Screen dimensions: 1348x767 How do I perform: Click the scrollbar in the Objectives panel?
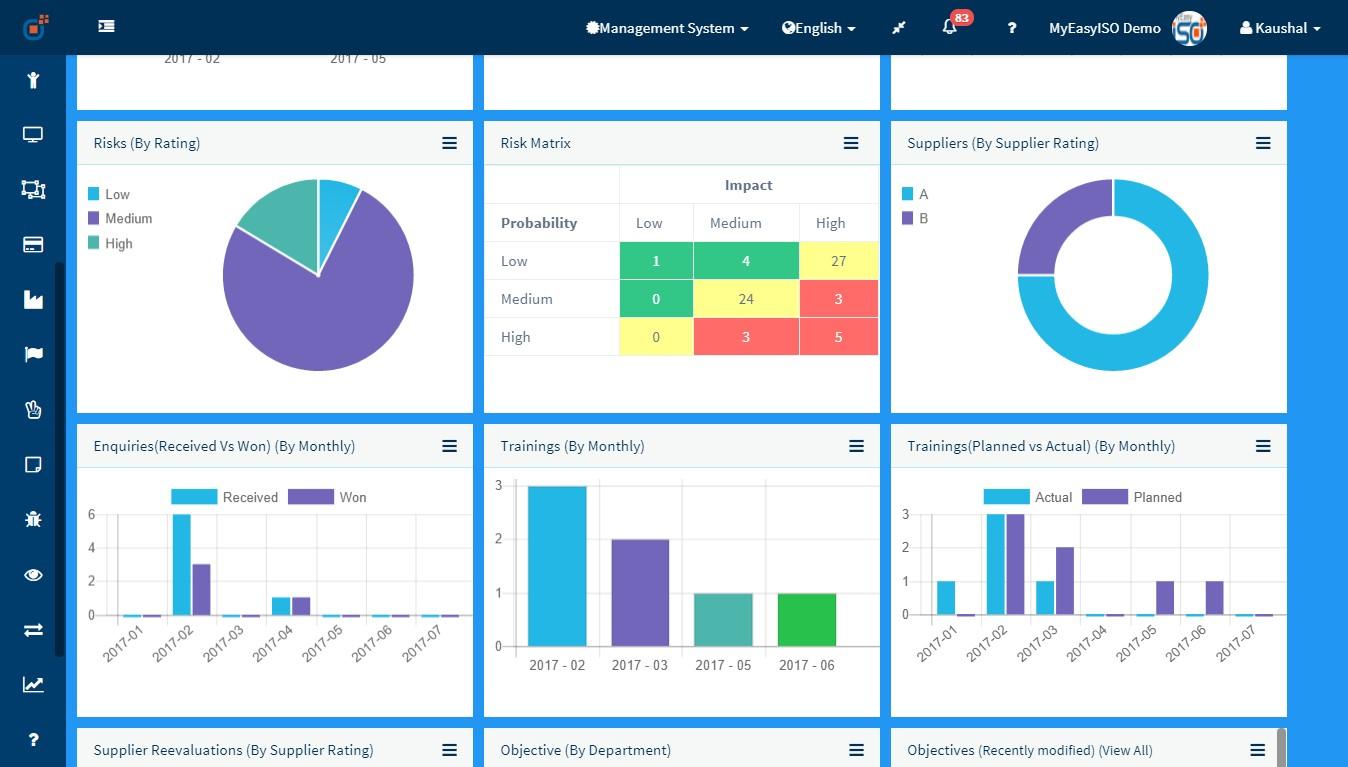(x=1282, y=748)
